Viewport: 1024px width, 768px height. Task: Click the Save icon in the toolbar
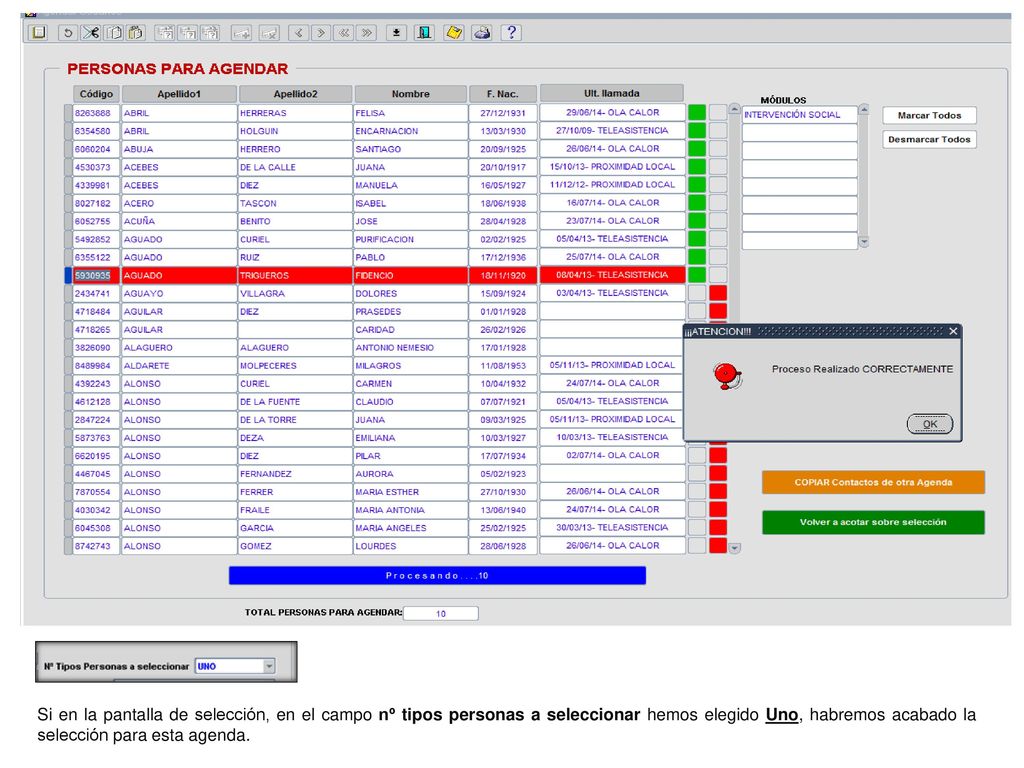point(39,32)
